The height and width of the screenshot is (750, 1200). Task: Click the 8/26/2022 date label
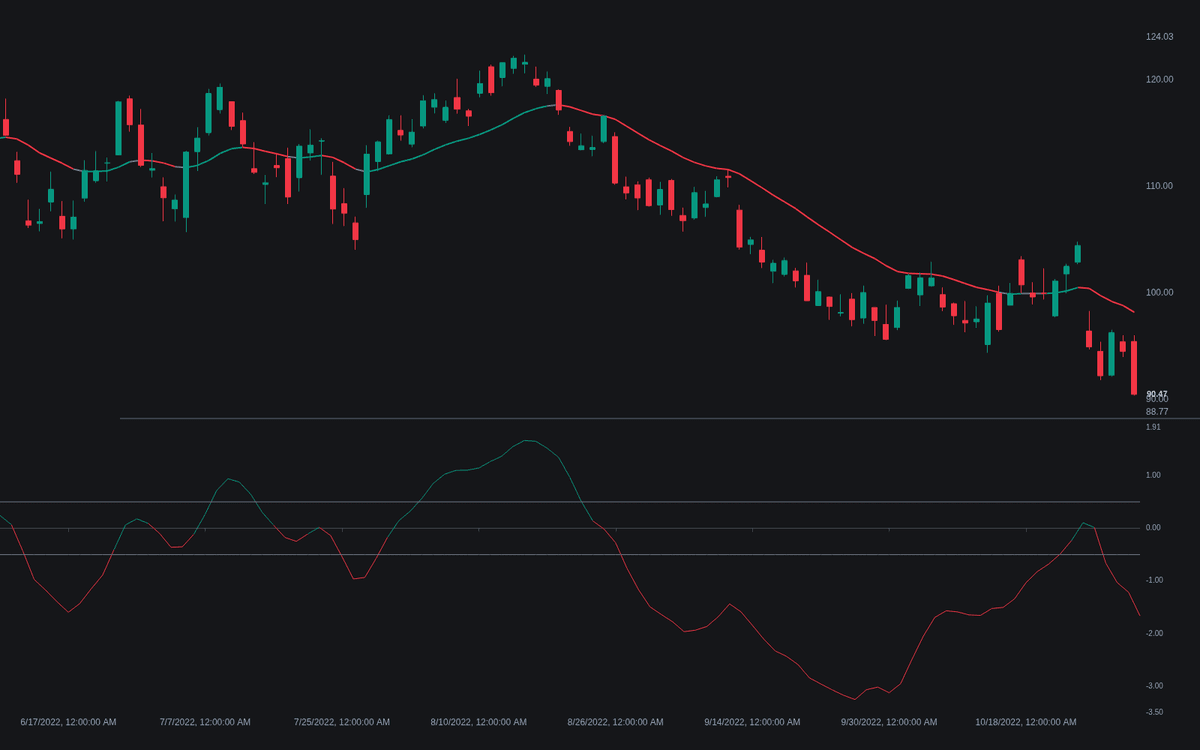point(615,722)
